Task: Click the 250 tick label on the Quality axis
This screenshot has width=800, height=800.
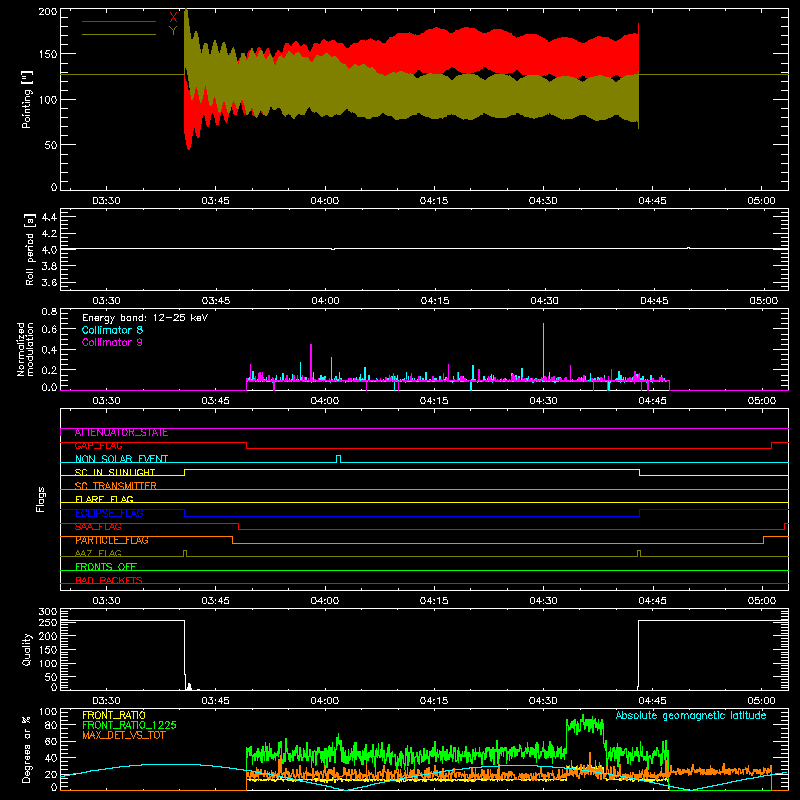Action: [x=47, y=623]
